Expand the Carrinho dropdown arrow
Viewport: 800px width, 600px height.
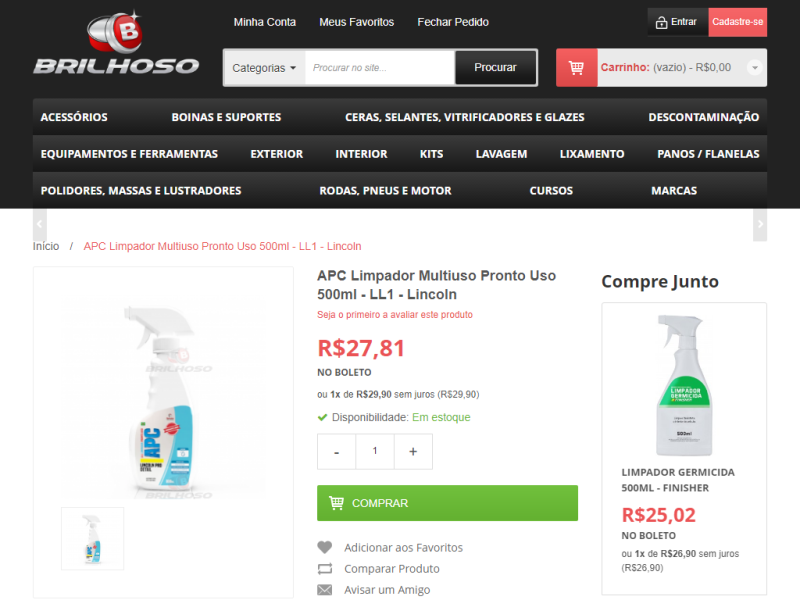point(755,67)
